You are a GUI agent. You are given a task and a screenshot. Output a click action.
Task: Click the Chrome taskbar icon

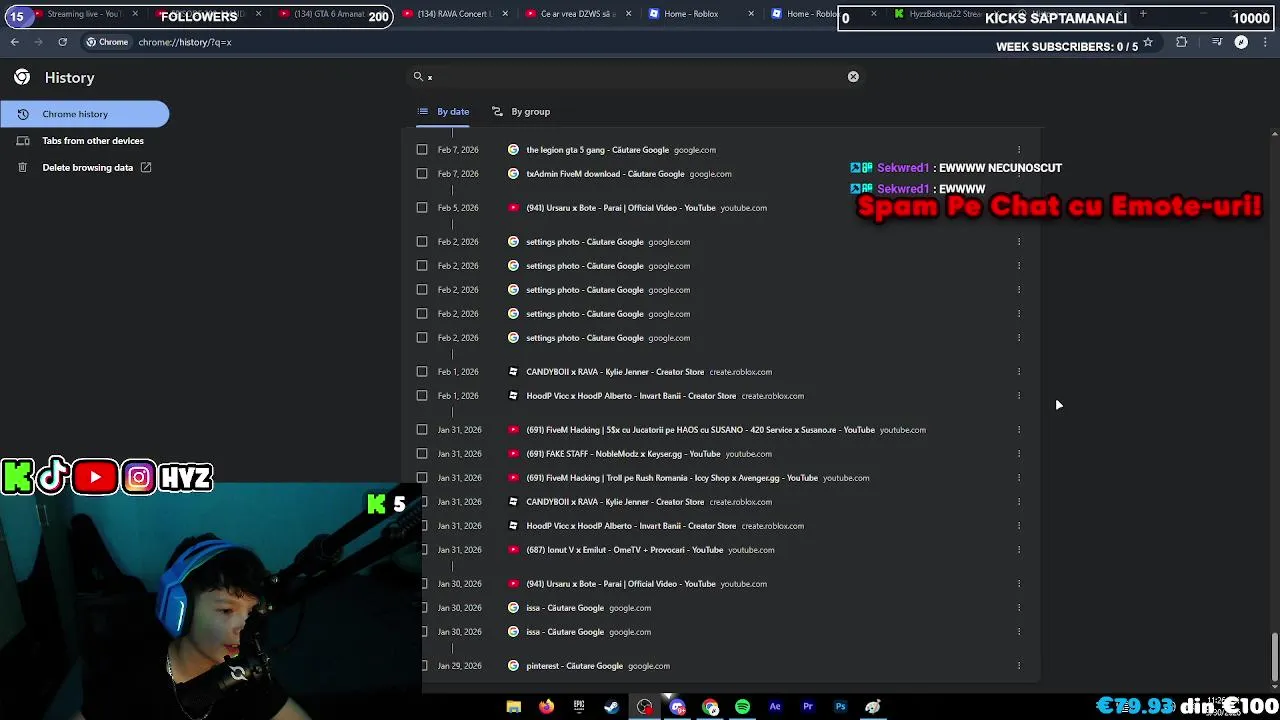point(710,707)
